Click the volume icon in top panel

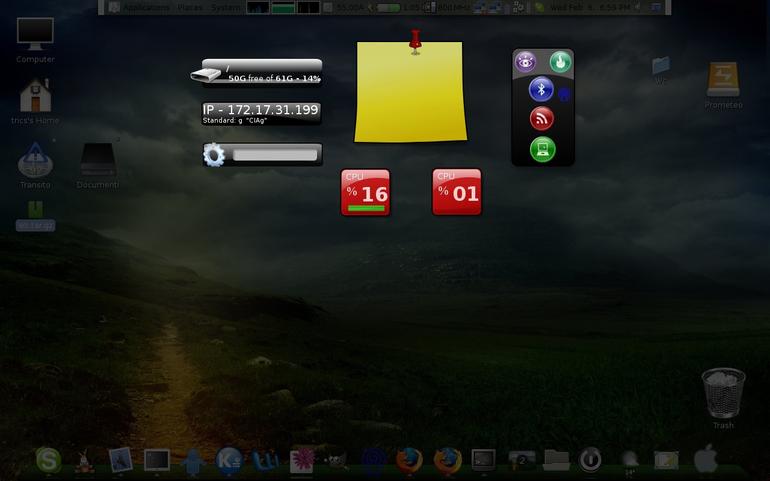[x=639, y=7]
